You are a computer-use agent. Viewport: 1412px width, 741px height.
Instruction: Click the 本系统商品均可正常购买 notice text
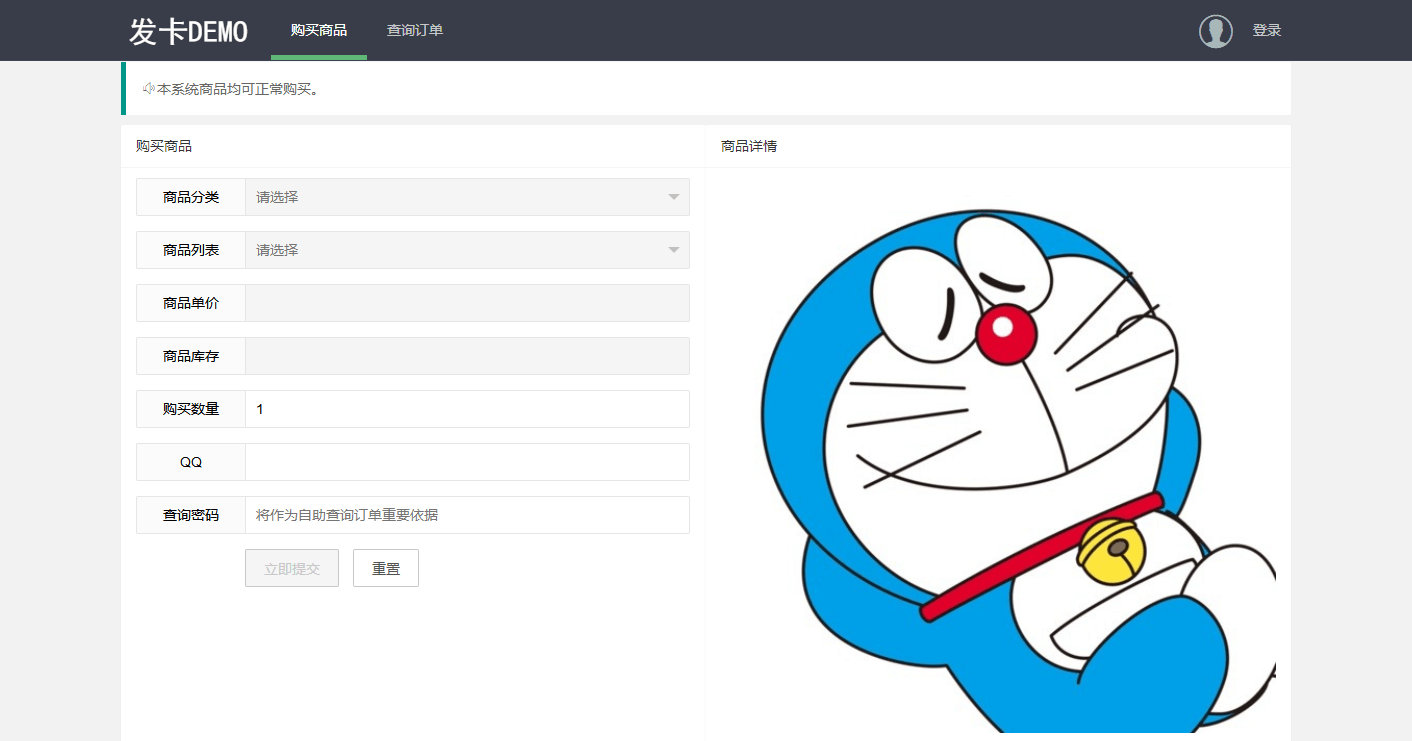[x=238, y=89]
